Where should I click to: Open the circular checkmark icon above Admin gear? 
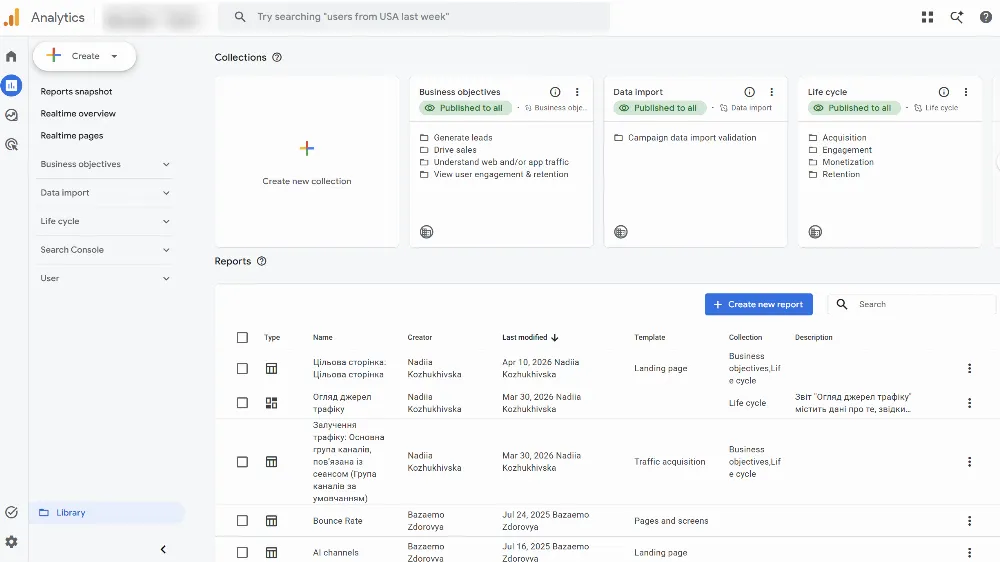tap(11, 512)
